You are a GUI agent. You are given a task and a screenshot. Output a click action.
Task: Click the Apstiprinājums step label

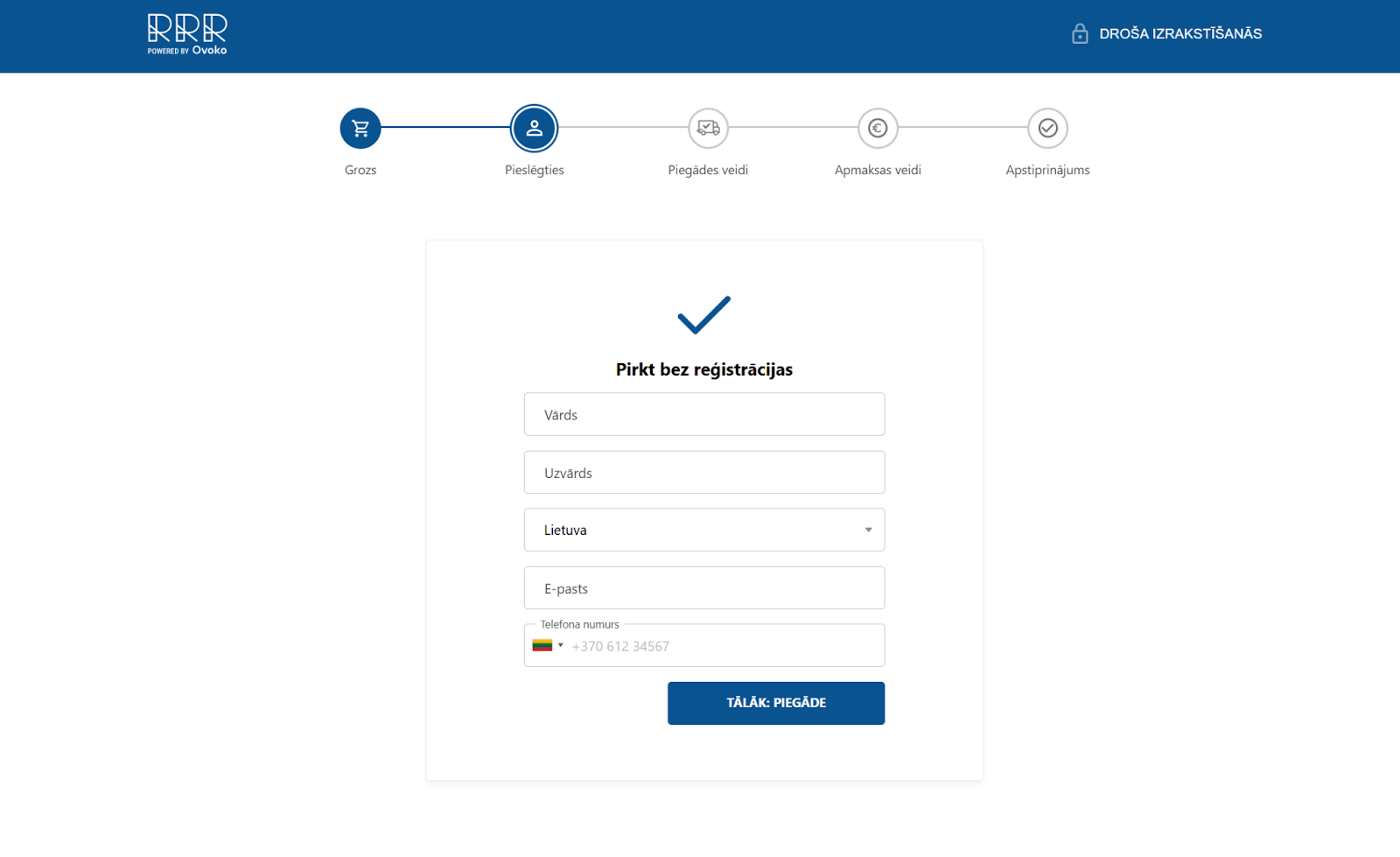pos(1047,170)
